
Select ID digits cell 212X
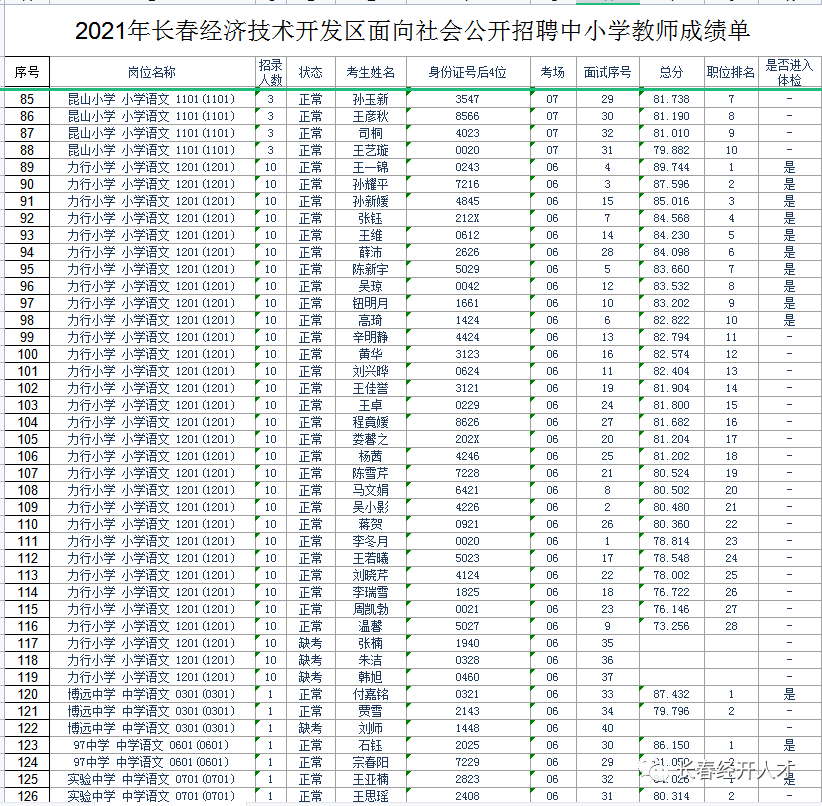click(468, 218)
